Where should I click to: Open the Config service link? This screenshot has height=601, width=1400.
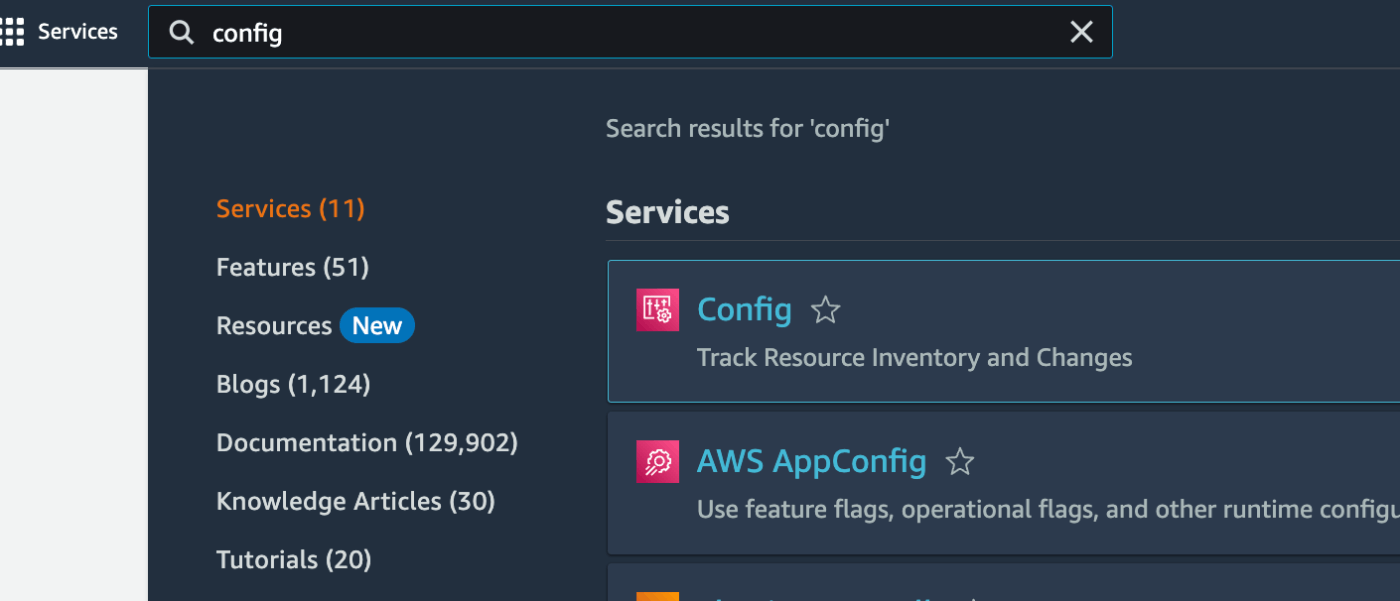(744, 310)
